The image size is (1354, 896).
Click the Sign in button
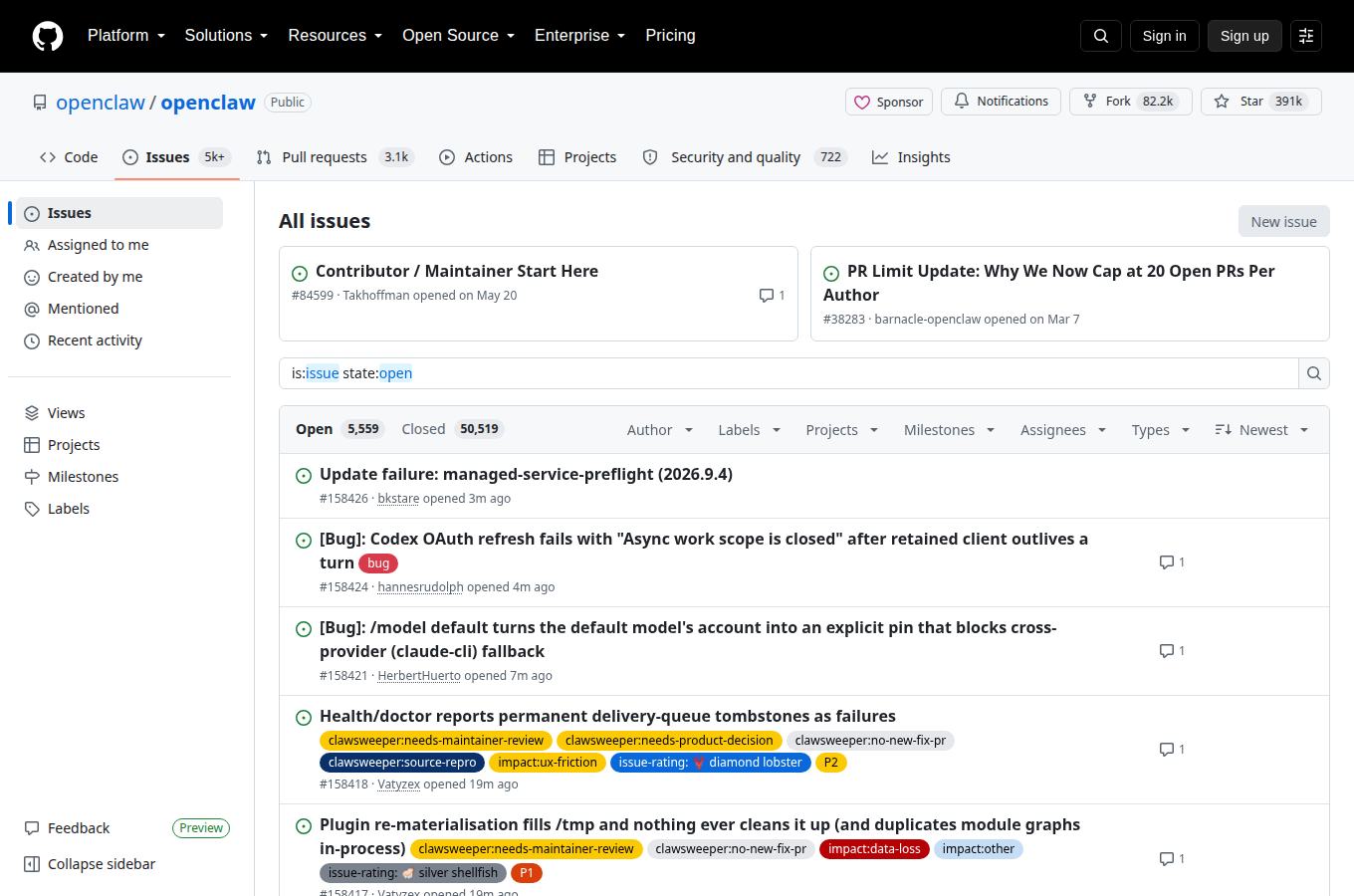[x=1164, y=36]
